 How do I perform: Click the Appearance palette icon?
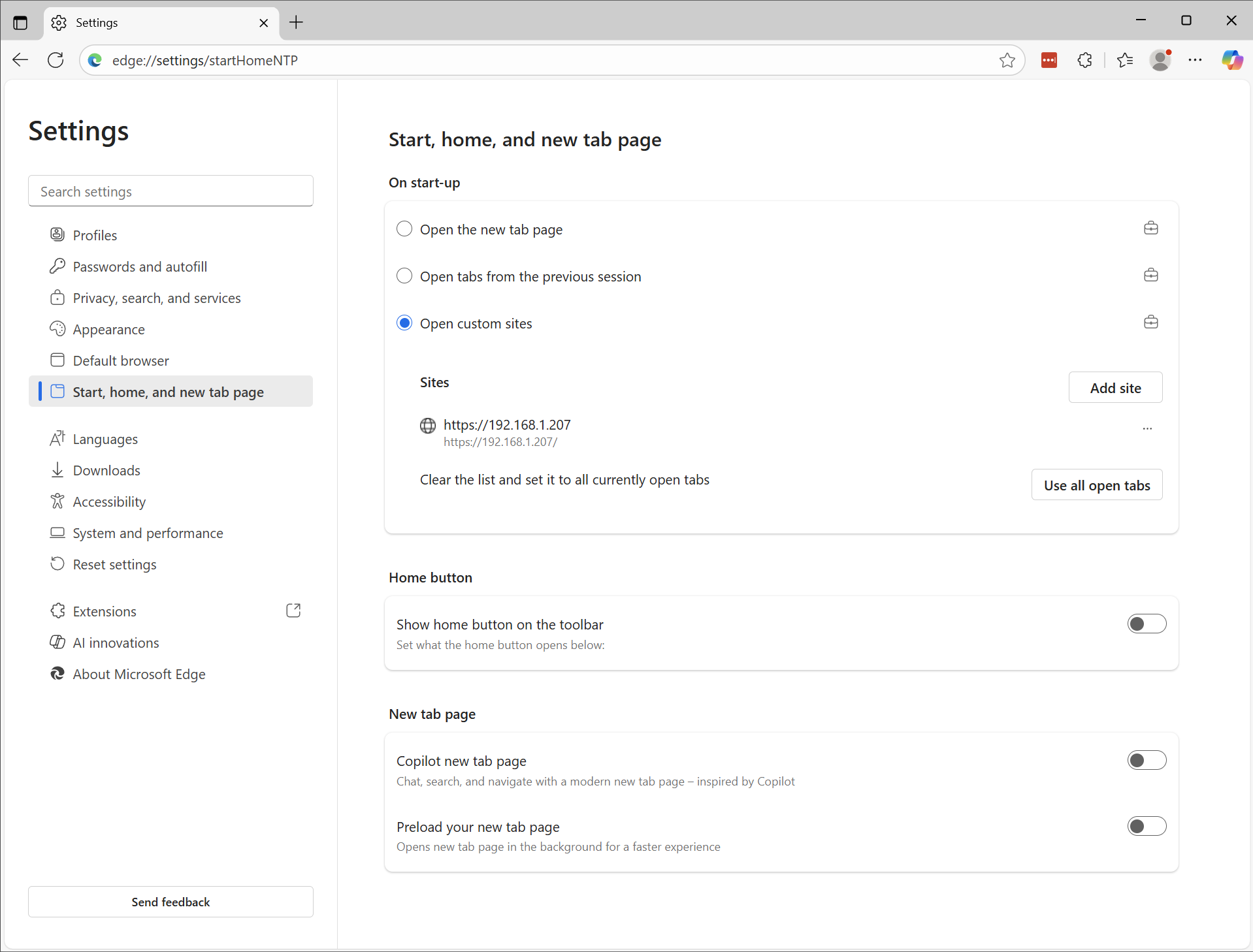57,328
